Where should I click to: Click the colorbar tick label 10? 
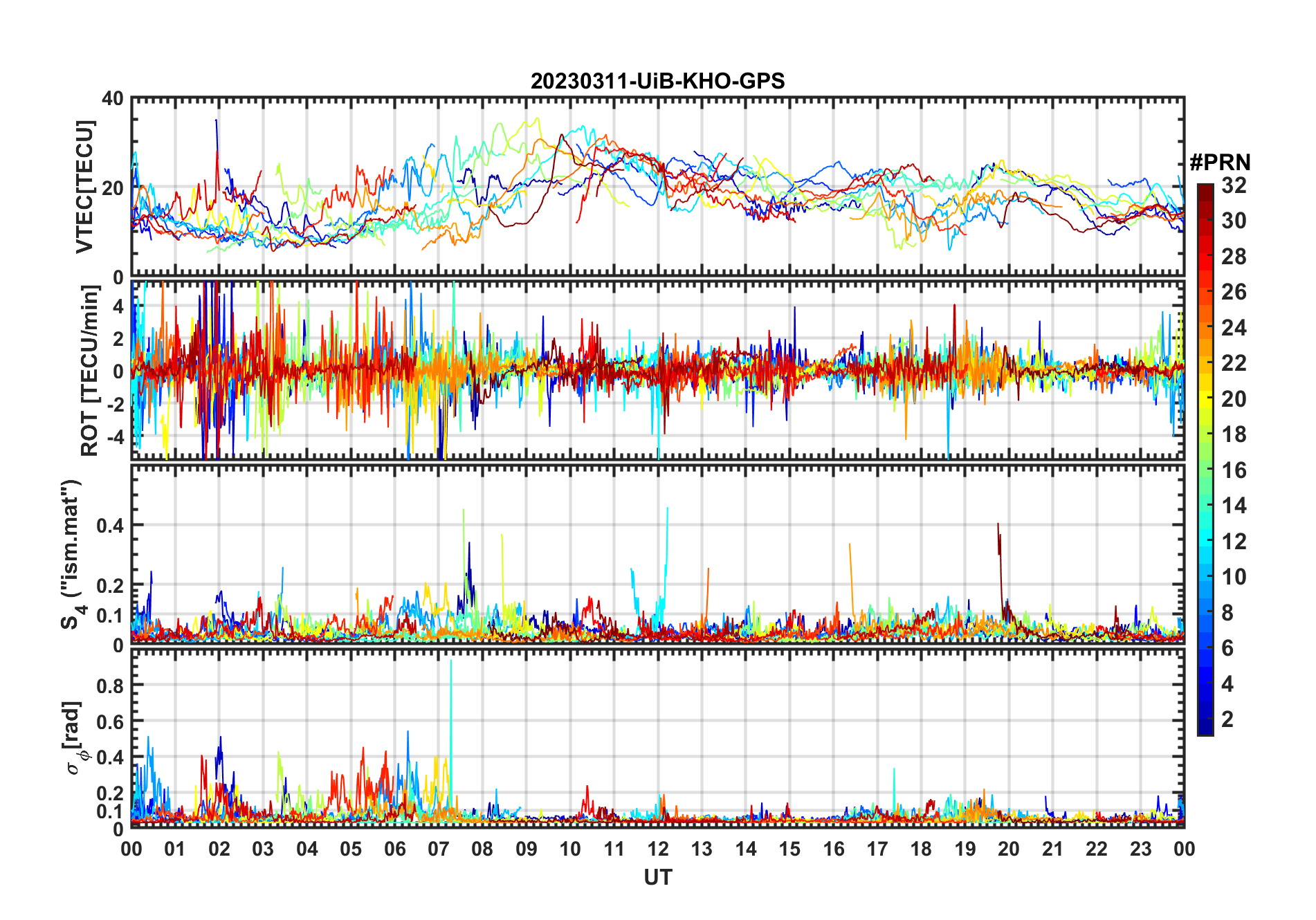1234,577
